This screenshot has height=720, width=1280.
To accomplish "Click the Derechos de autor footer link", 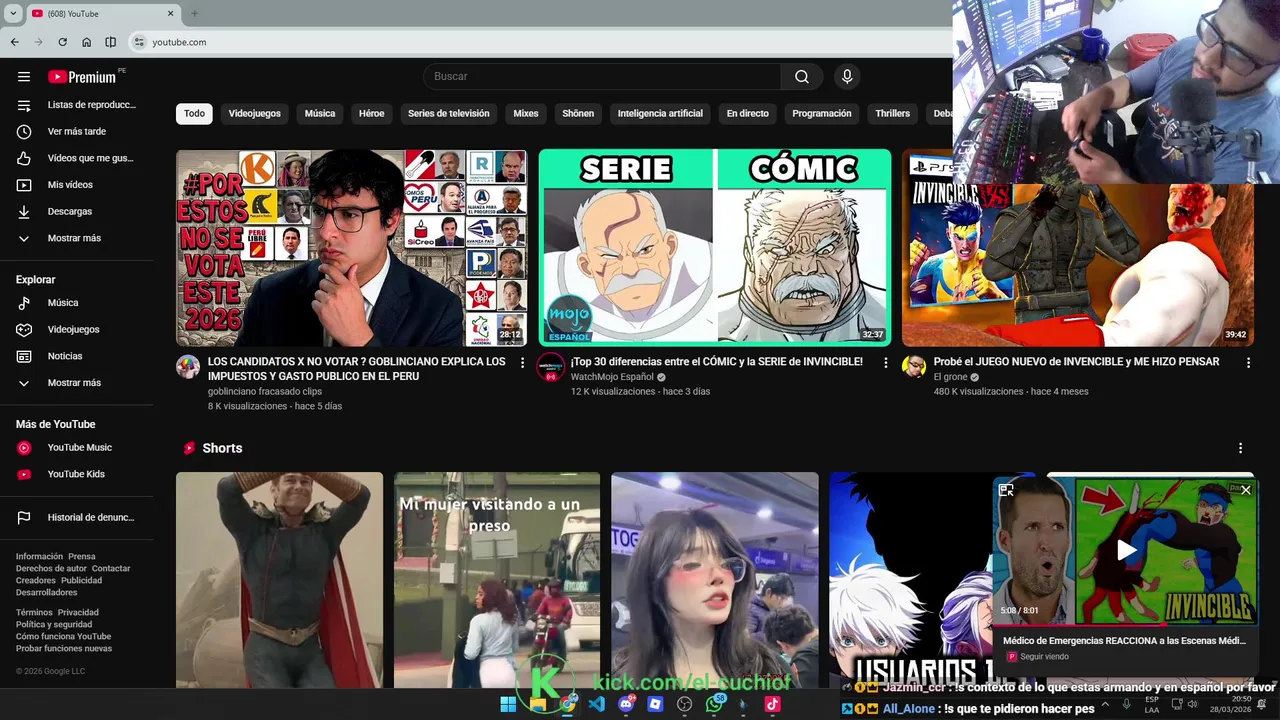I will tap(51, 569).
